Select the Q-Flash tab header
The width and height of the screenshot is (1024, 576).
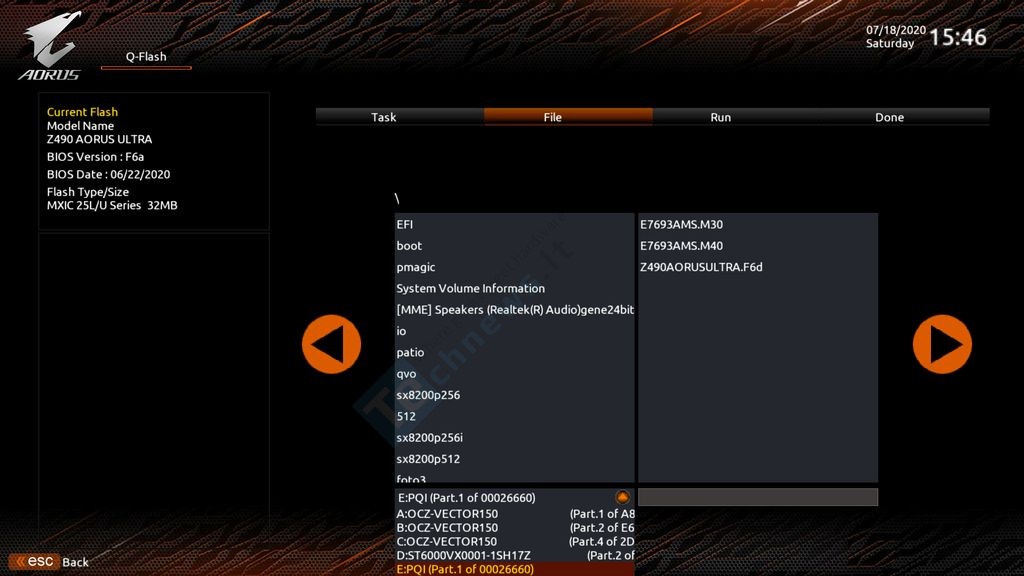[x=146, y=57]
